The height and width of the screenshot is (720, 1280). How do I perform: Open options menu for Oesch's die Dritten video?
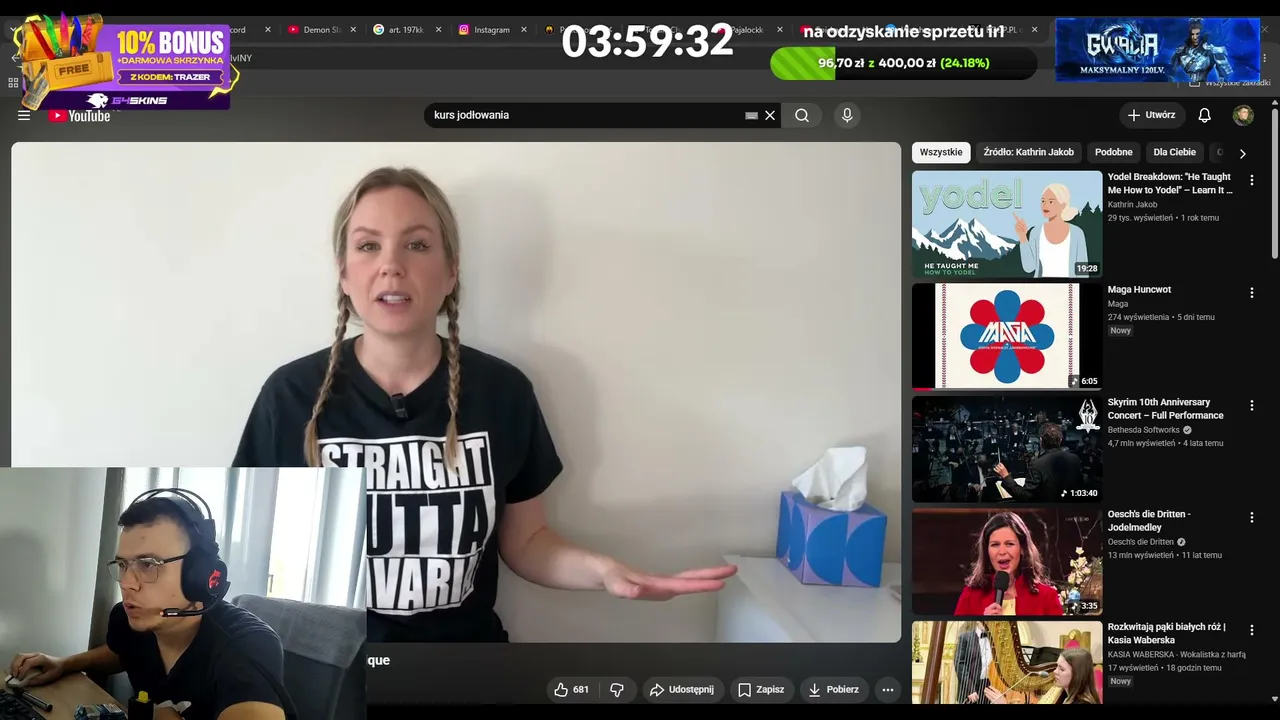click(x=1251, y=518)
